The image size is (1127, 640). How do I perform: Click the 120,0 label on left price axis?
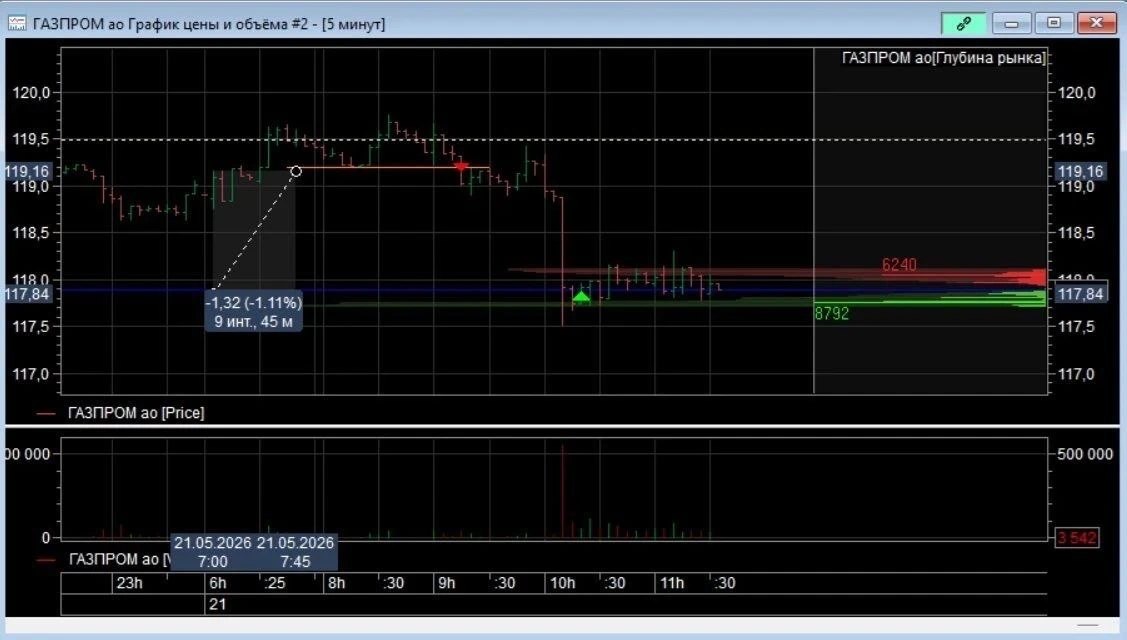tap(31, 92)
